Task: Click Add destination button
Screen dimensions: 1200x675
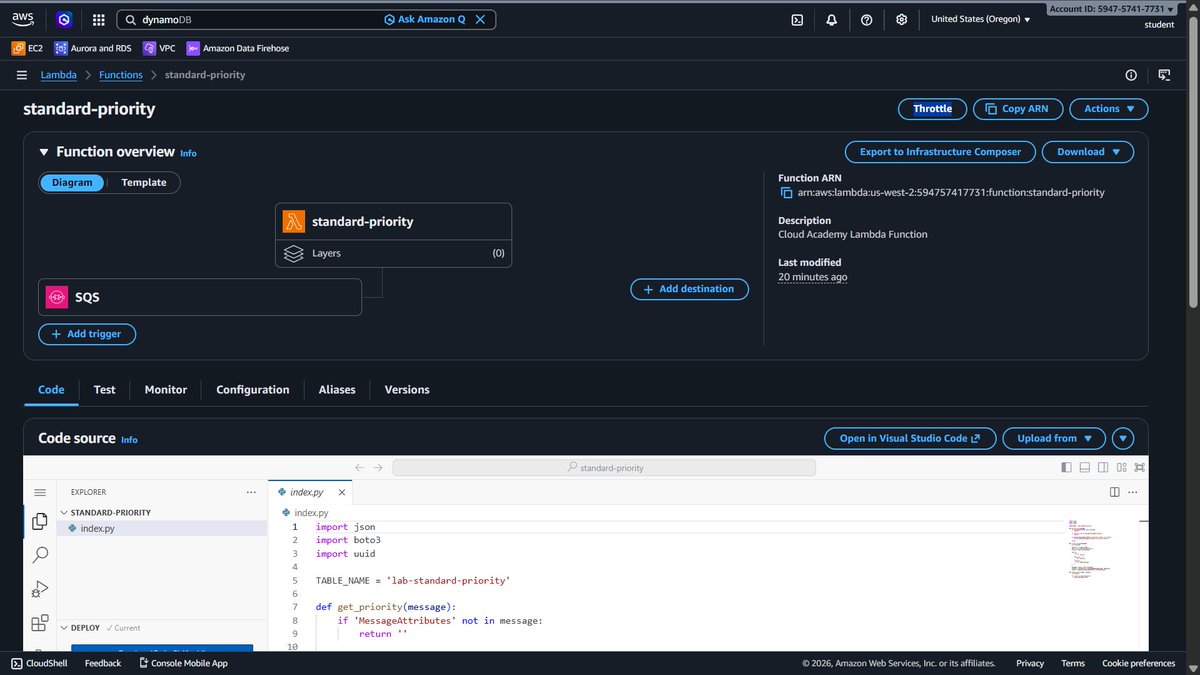Action: coord(689,289)
